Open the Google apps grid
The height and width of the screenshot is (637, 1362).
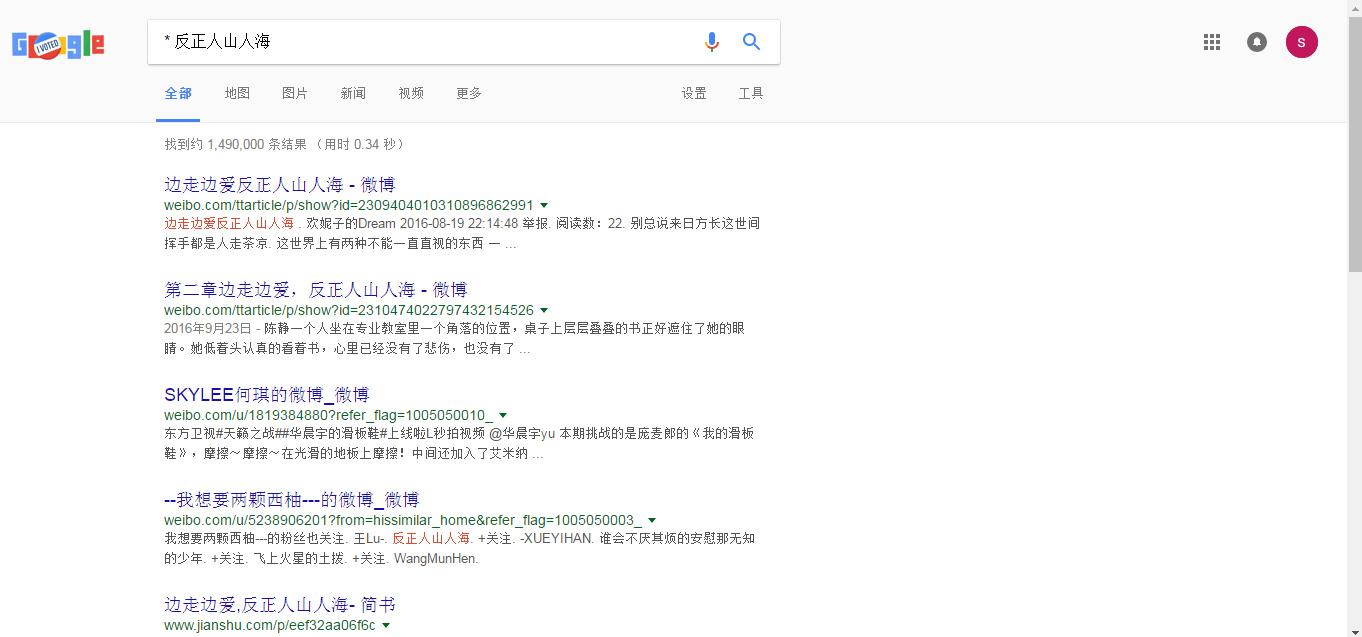click(x=1212, y=42)
